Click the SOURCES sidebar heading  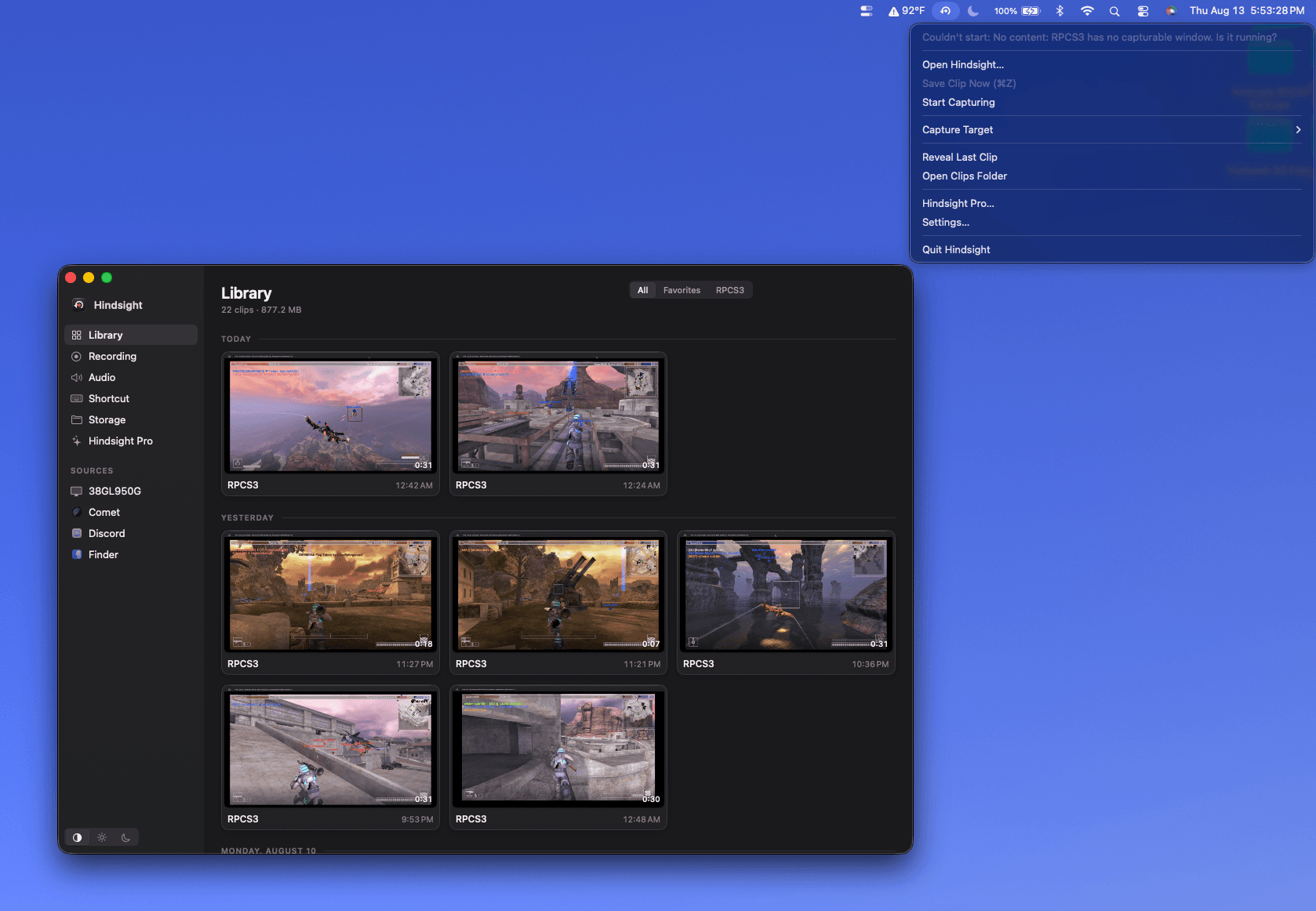coord(92,471)
